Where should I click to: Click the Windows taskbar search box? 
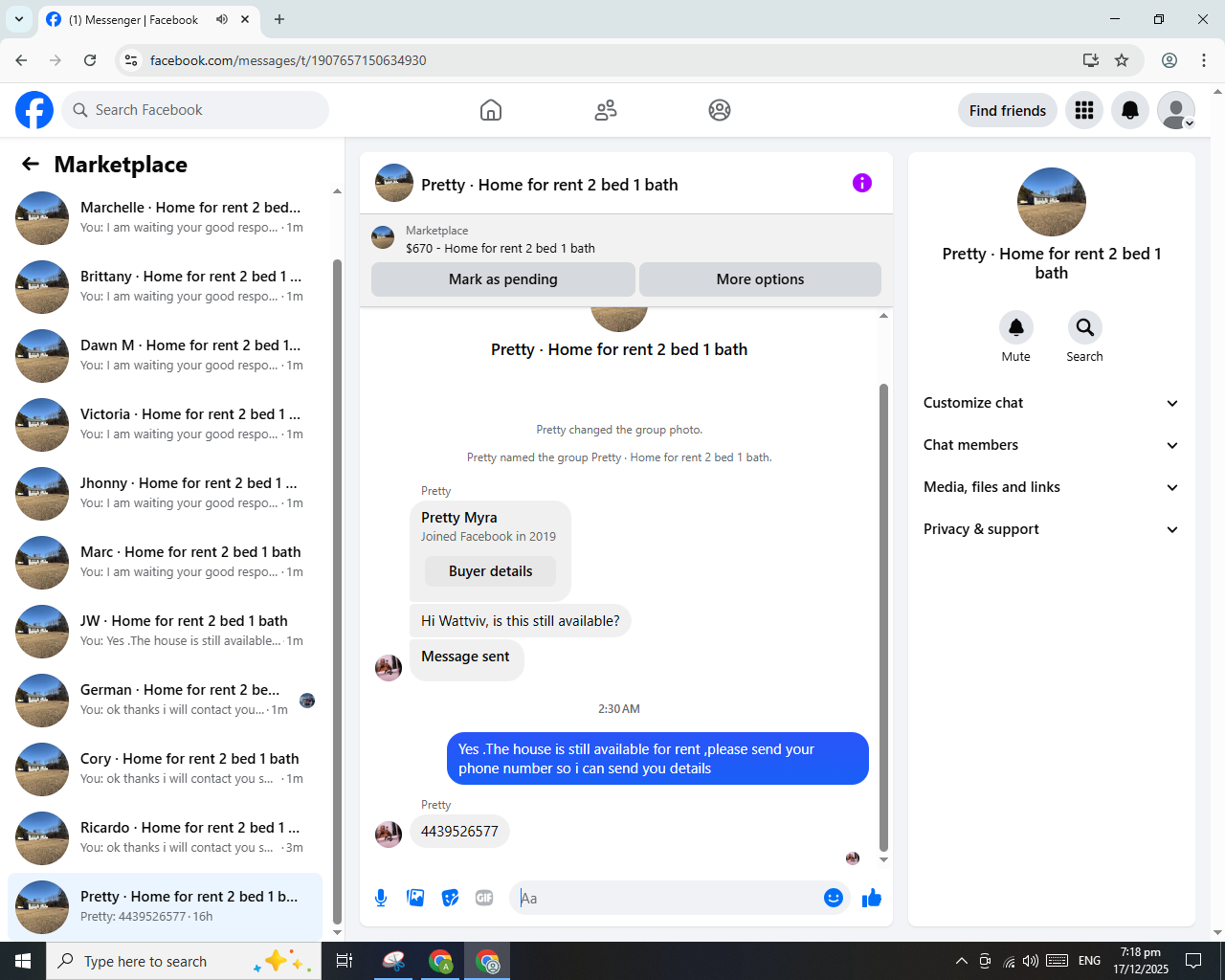pyautogui.click(x=182, y=961)
